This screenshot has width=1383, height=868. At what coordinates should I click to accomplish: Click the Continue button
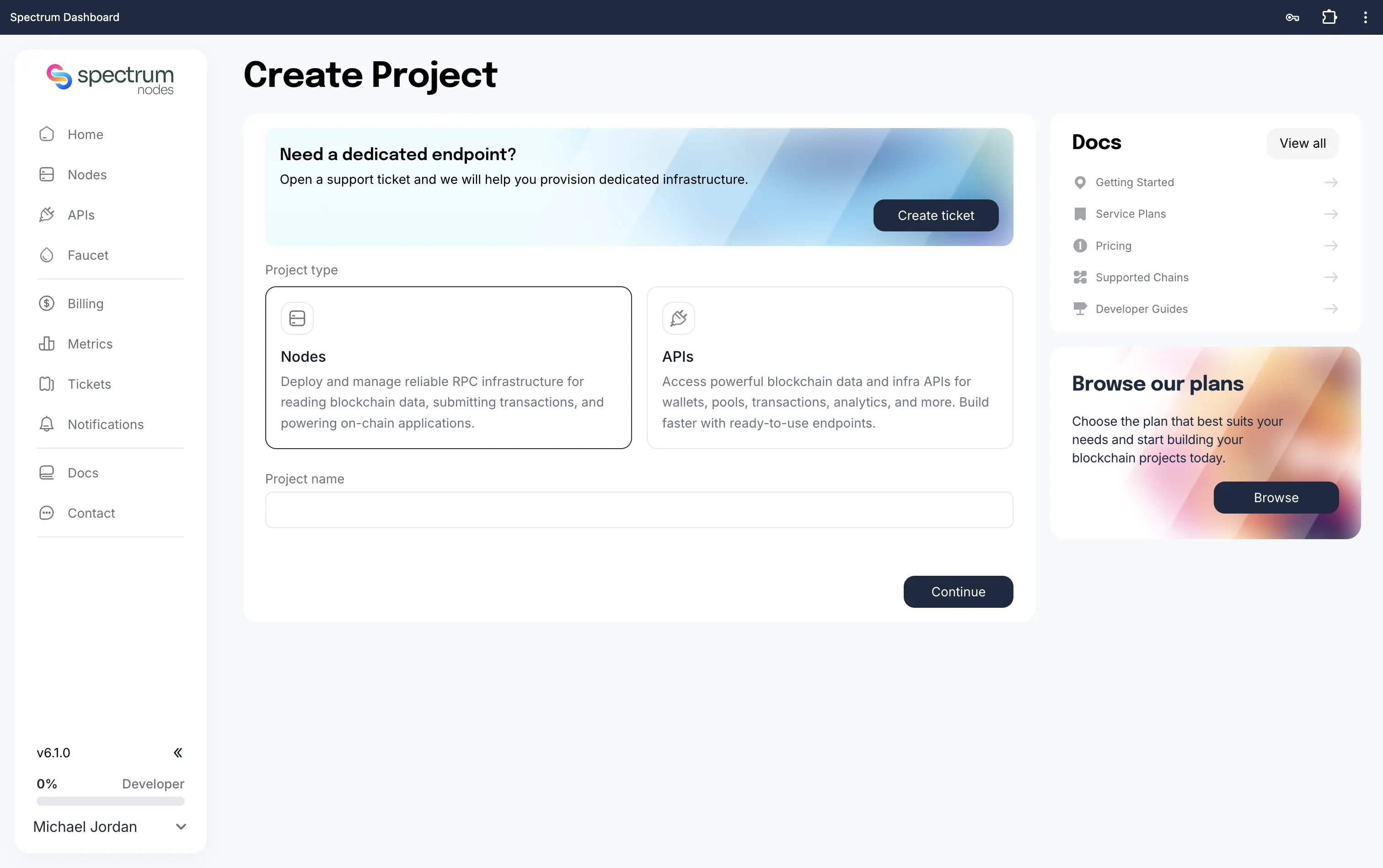click(958, 592)
